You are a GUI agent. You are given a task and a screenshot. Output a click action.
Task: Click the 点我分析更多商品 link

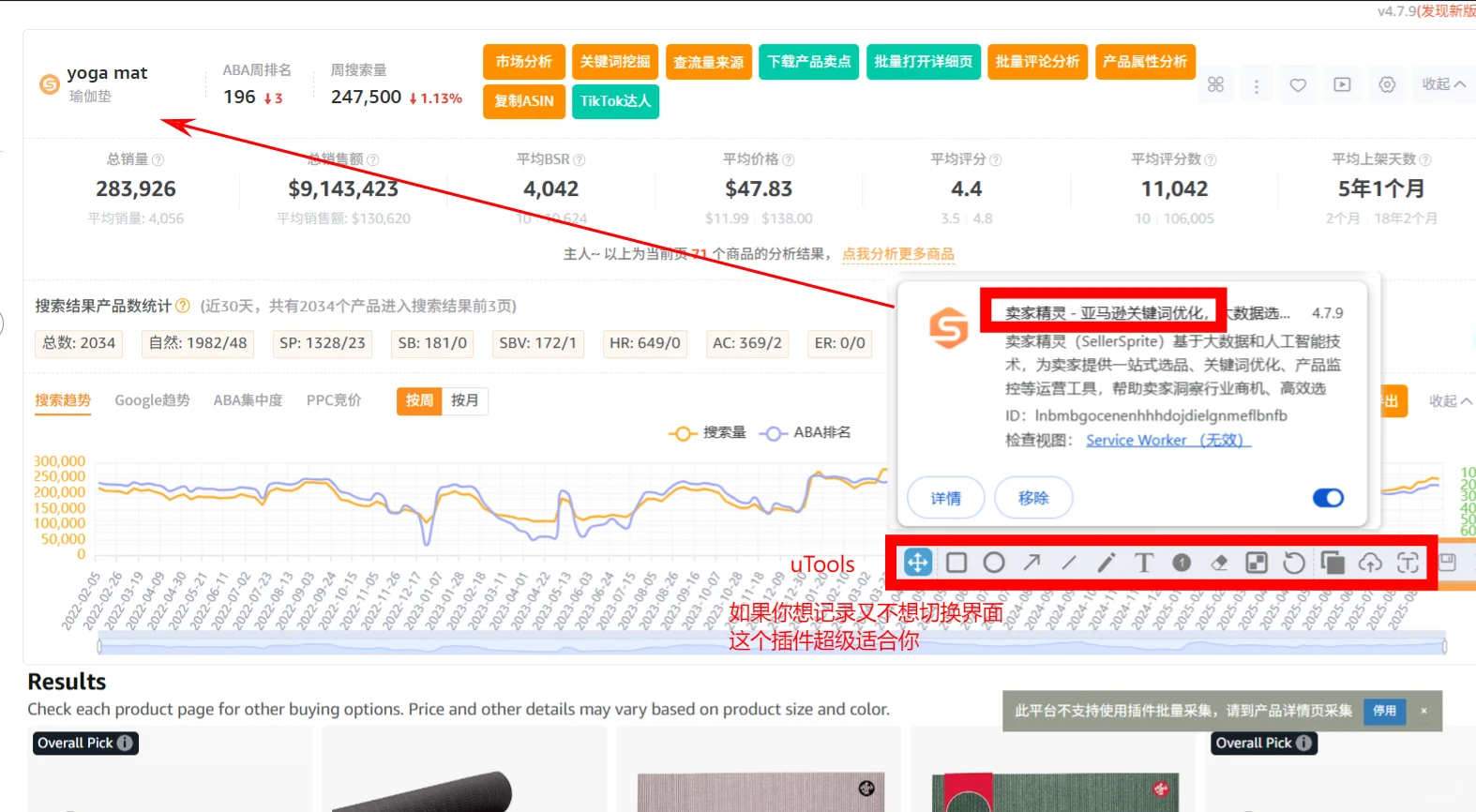click(898, 254)
